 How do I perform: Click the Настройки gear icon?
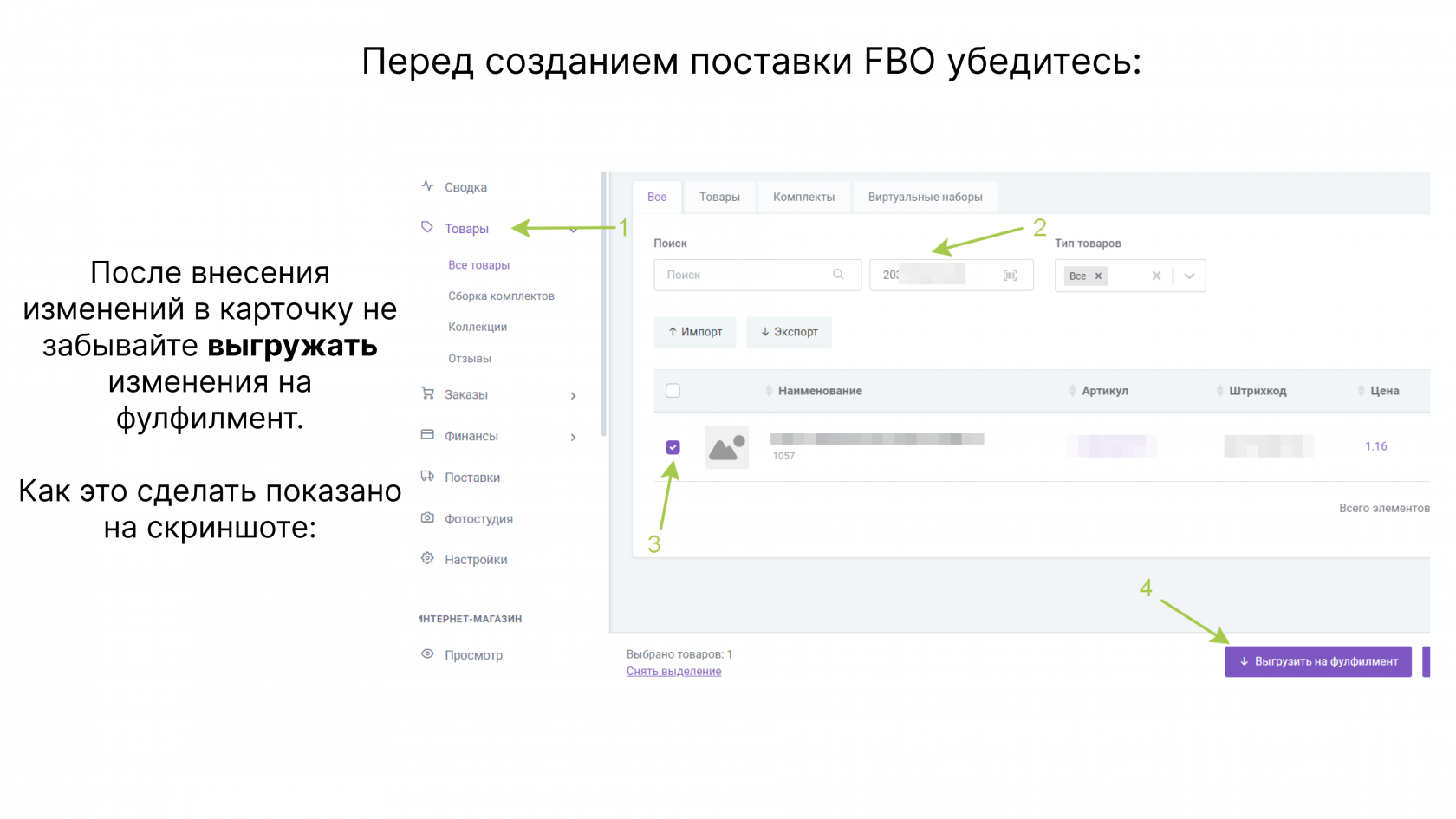tap(427, 558)
